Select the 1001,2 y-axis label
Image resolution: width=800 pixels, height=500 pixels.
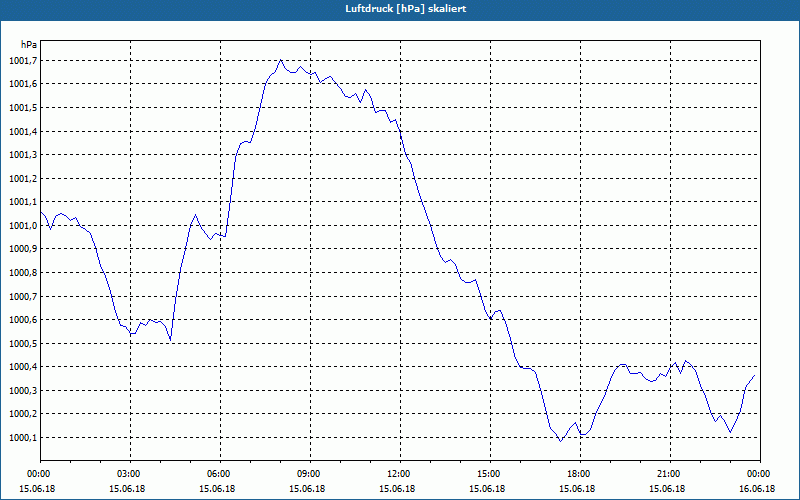[x=23, y=179]
